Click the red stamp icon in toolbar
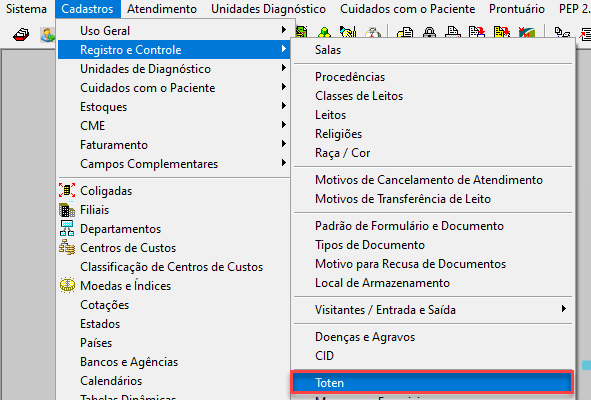The width and height of the screenshot is (591, 400). [x=21, y=35]
